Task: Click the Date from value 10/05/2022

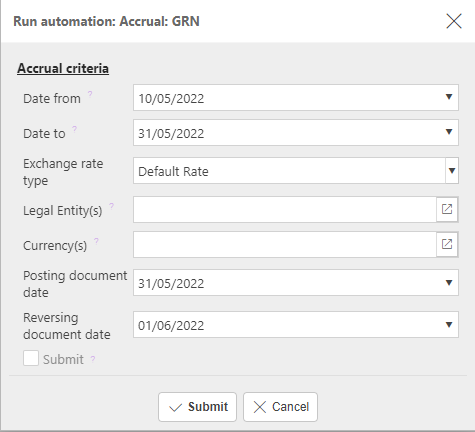Action: 171,99
